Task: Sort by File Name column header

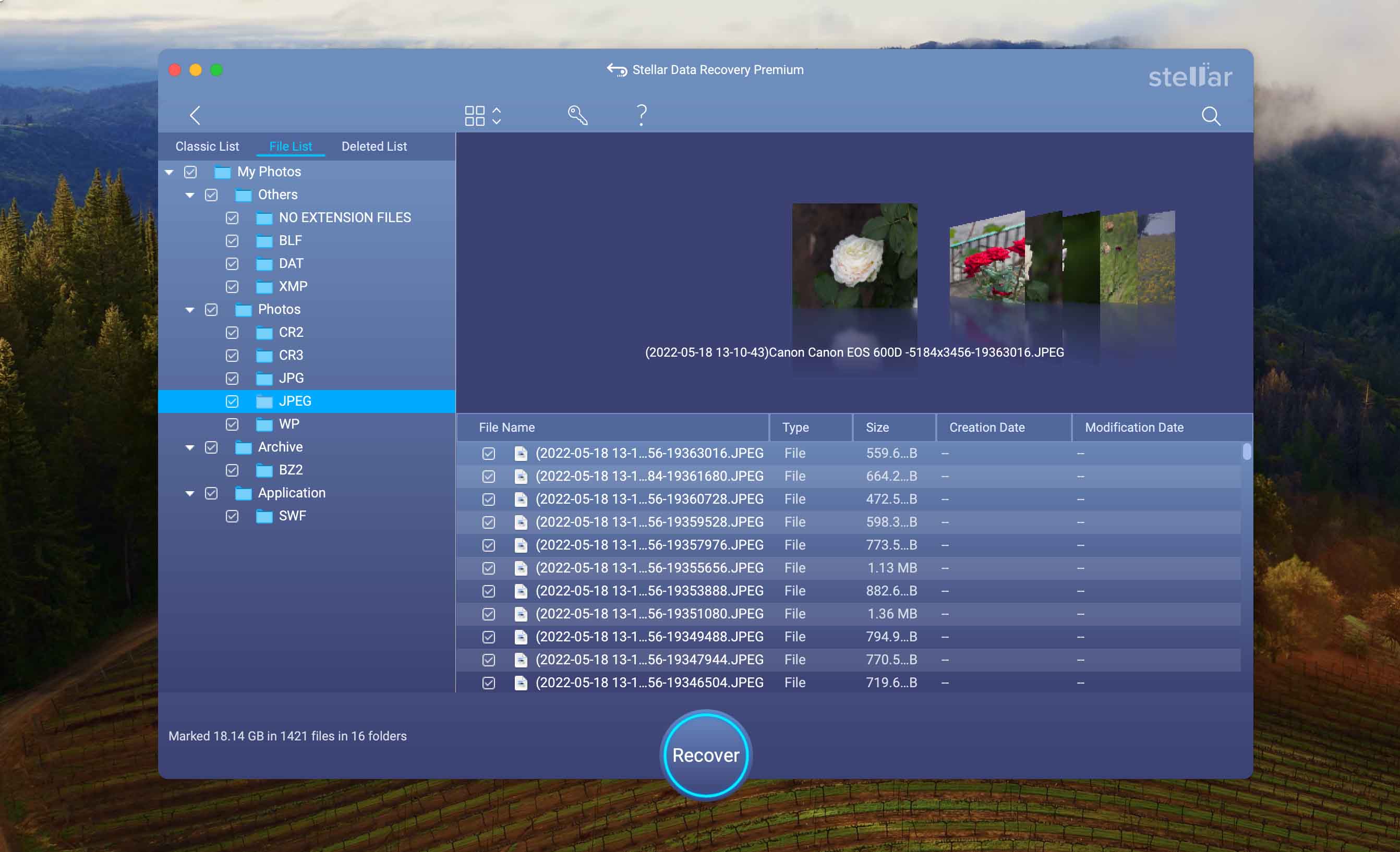Action: (x=613, y=427)
